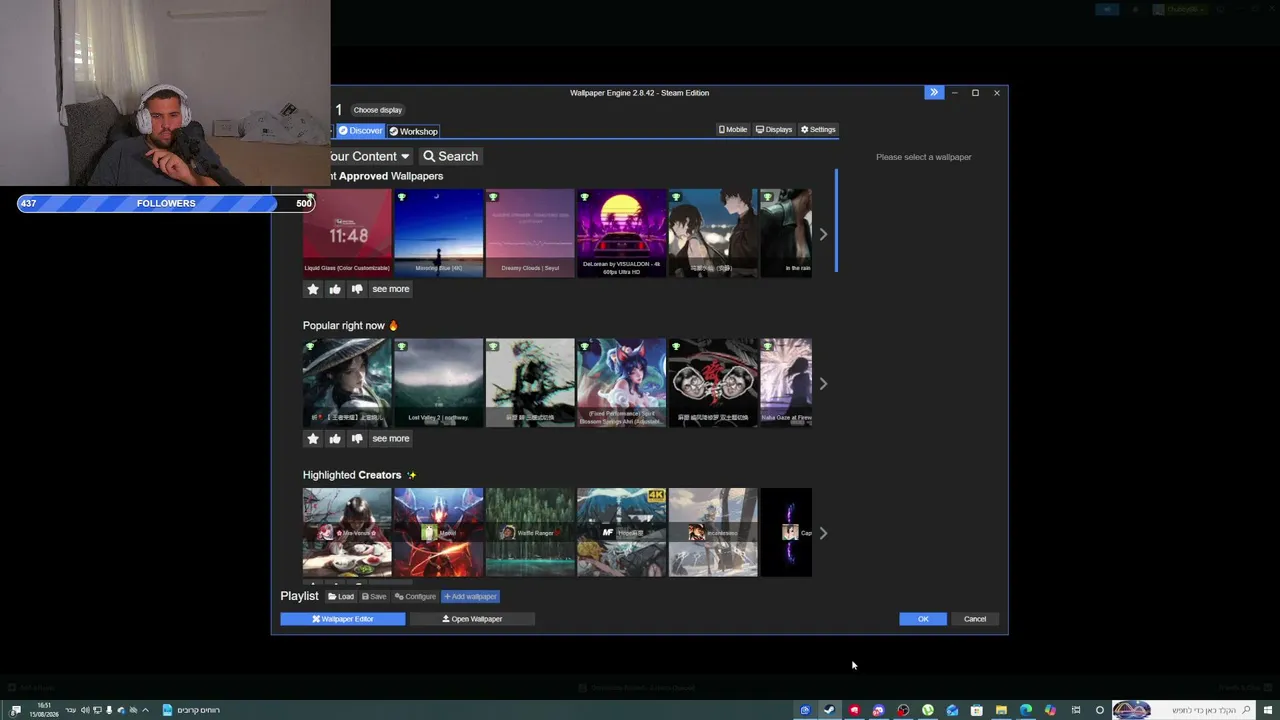Open Microsoft Edge from the taskbar
Image resolution: width=1280 pixels, height=720 pixels.
pyautogui.click(x=1025, y=710)
